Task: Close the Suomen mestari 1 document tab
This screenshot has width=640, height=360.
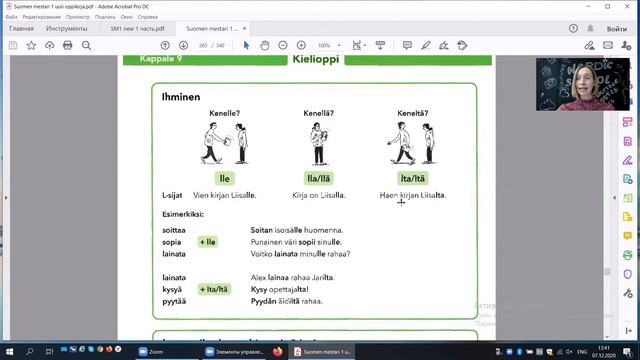Action: 244,28
